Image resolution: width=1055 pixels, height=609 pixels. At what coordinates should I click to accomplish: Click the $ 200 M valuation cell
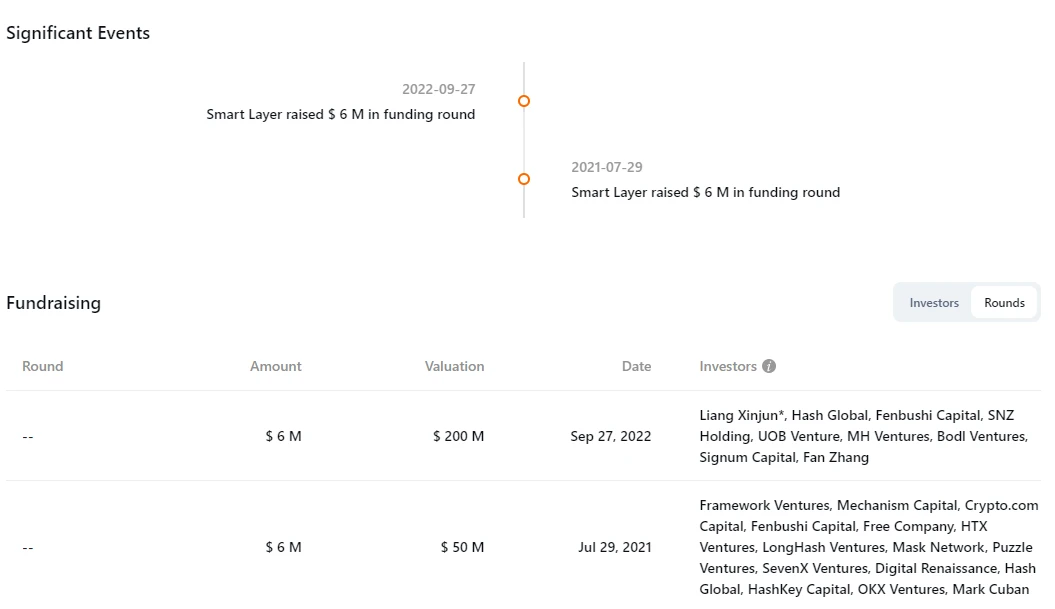[458, 436]
